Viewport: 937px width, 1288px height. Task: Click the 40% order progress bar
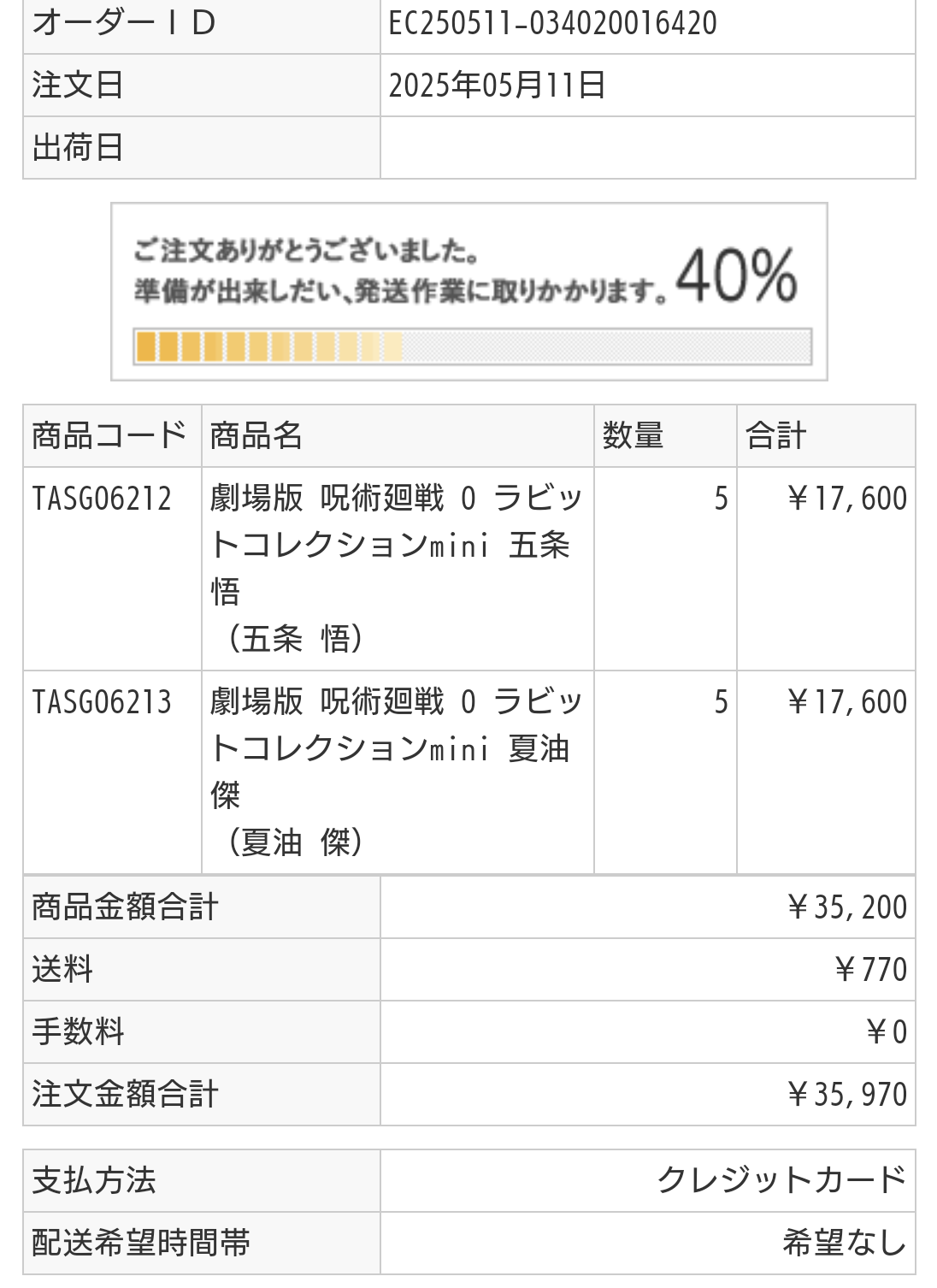click(473, 346)
